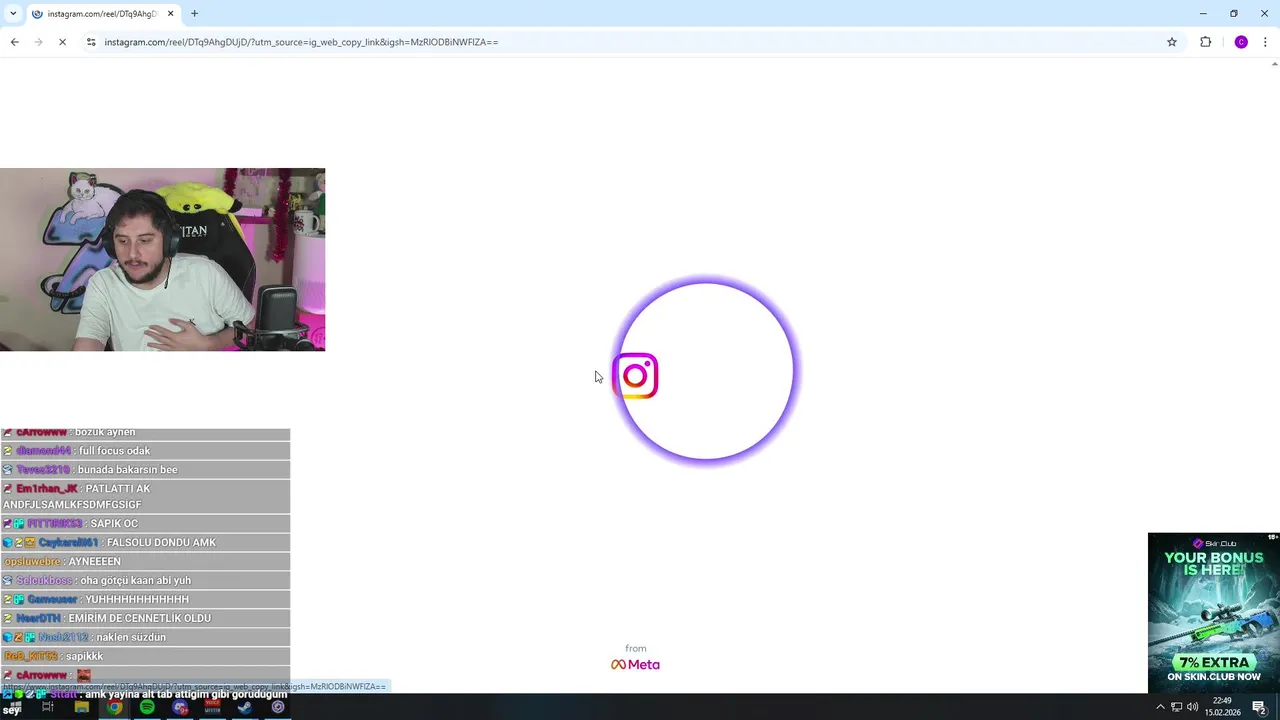
Task: Open the Chrome profile avatar
Action: pyautogui.click(x=1241, y=42)
